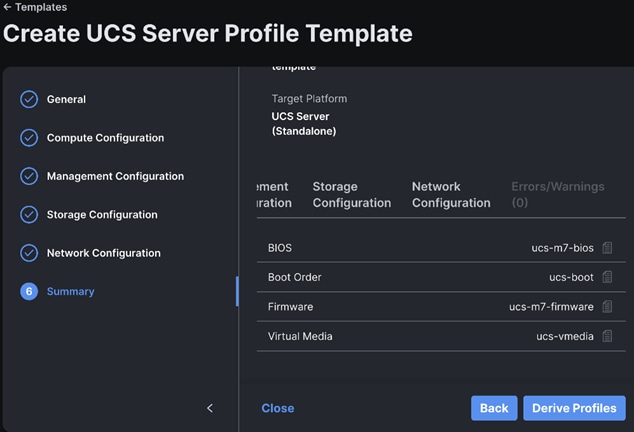Switch to the Storage Configuration tab
Screen dimensions: 634x432
pos(352,195)
